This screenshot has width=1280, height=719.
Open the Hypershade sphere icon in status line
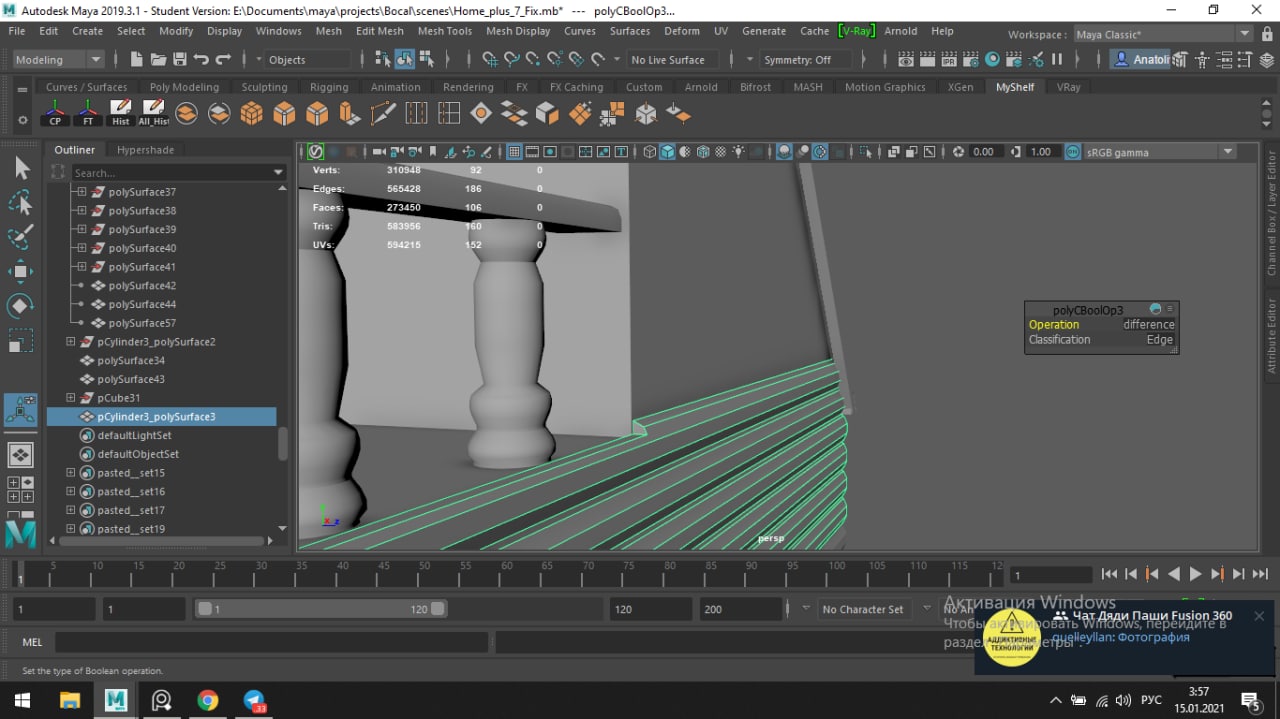[992, 60]
